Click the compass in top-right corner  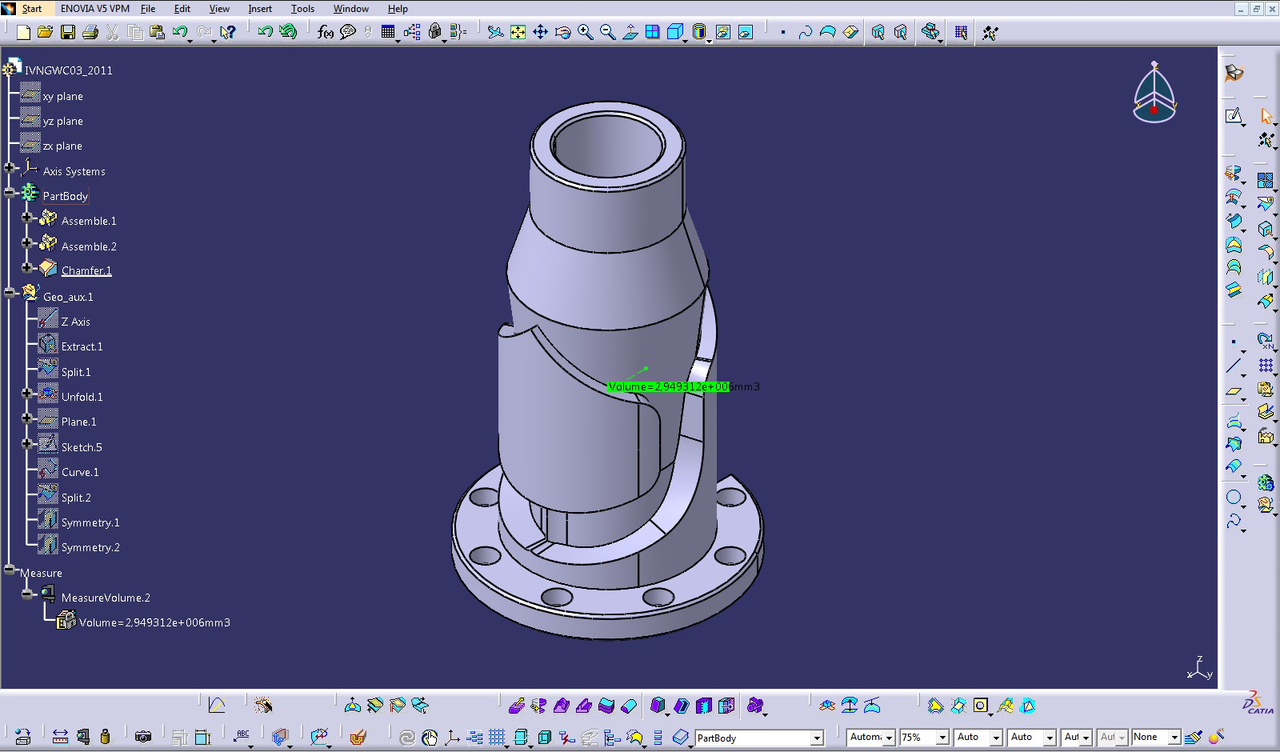coord(1154,93)
